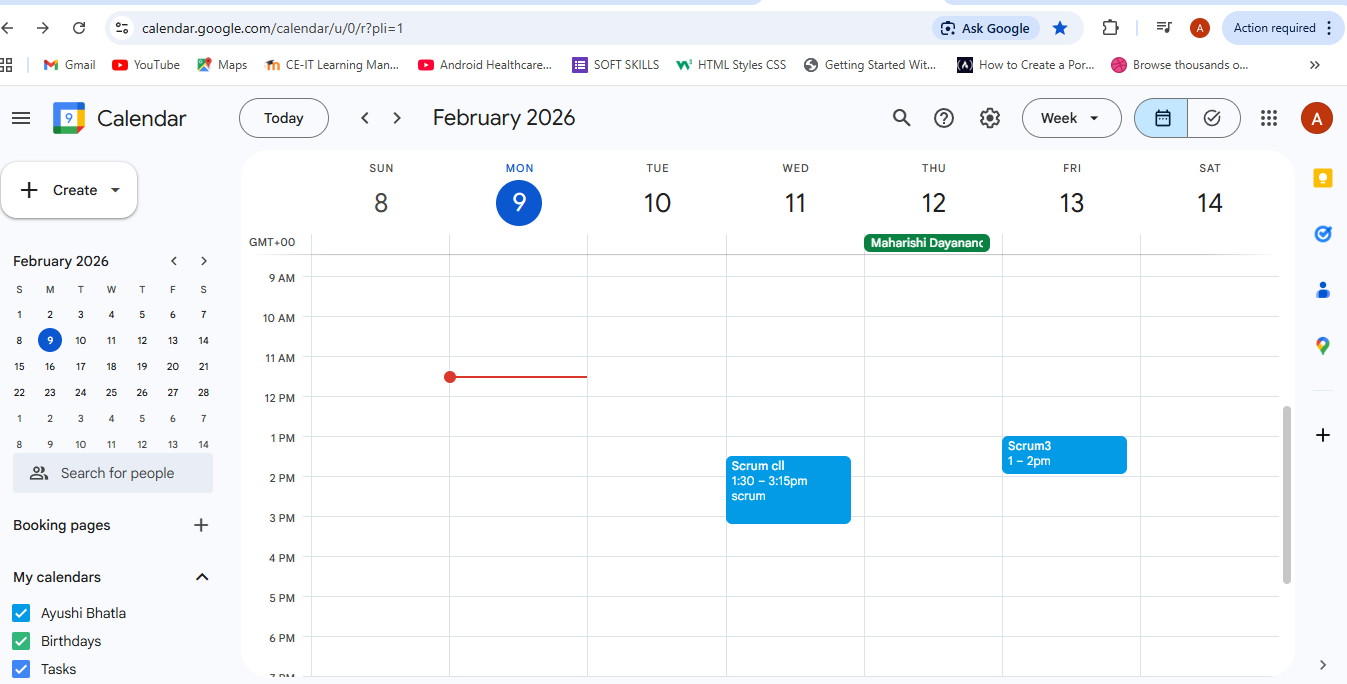
Task: Open Maharishi Dayanand all-day event
Action: [x=927, y=243]
